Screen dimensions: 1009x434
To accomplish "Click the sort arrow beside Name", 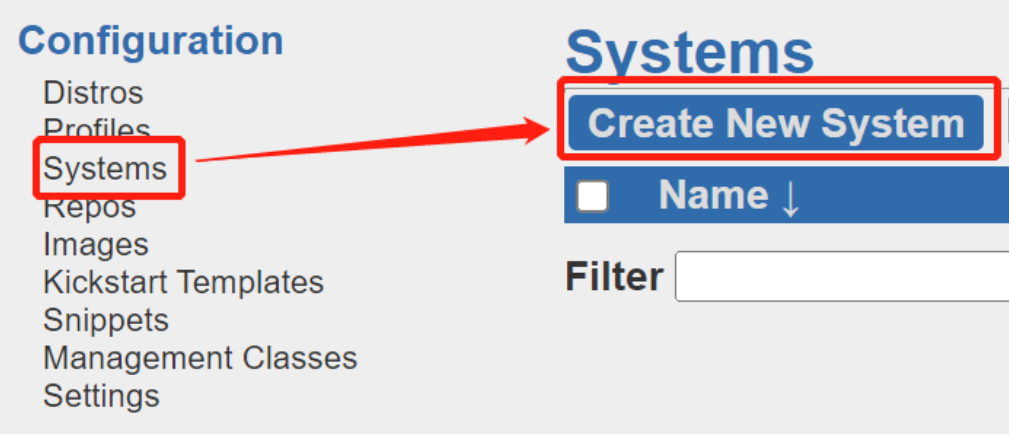I will pos(790,196).
